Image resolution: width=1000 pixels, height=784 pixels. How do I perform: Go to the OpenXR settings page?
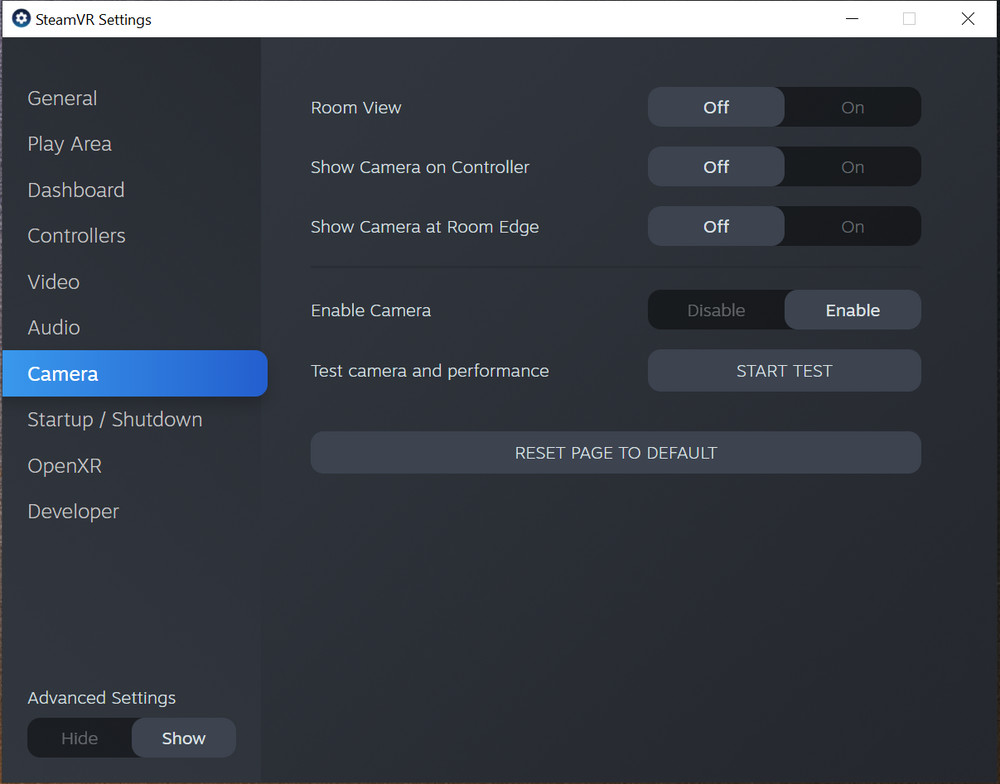pos(64,466)
